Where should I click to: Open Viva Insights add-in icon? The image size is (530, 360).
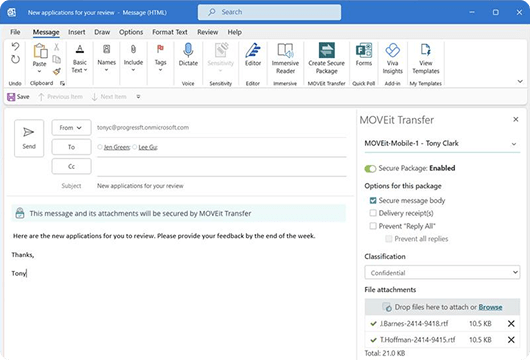(x=392, y=50)
